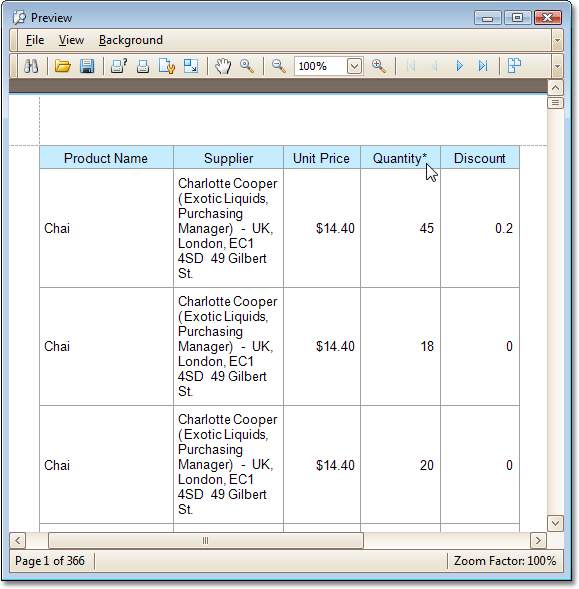Click the Scale icon in toolbar

[x=191, y=66]
